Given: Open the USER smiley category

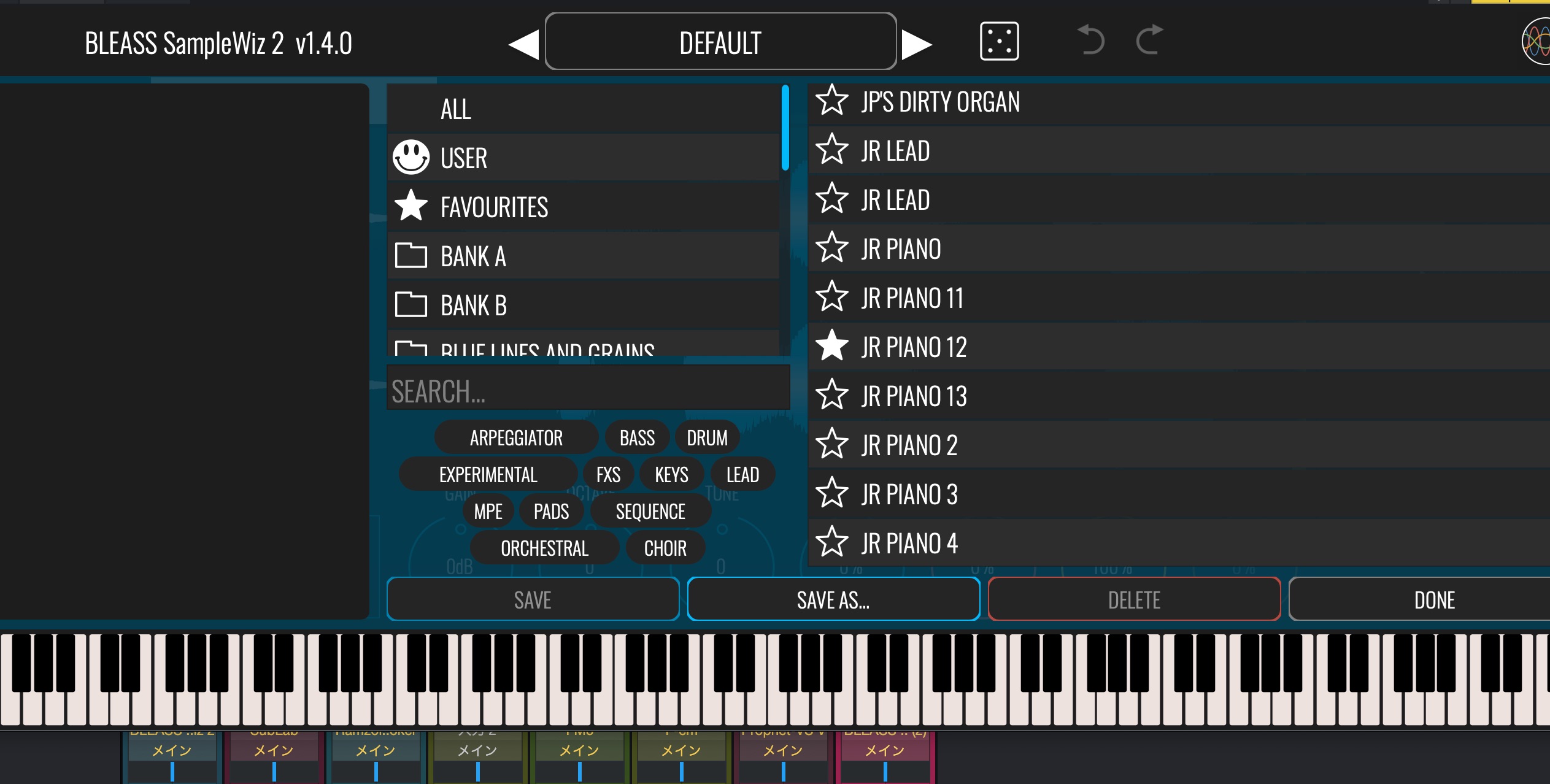Looking at the screenshot, I should click(463, 158).
